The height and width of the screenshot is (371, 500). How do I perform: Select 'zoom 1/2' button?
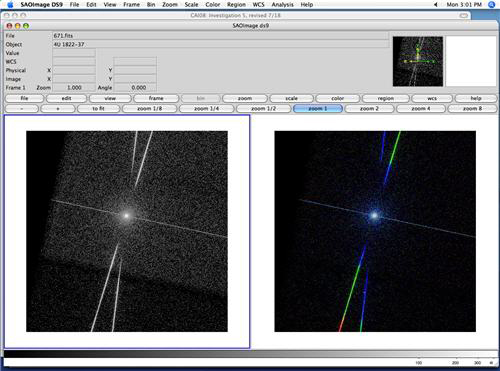263,109
